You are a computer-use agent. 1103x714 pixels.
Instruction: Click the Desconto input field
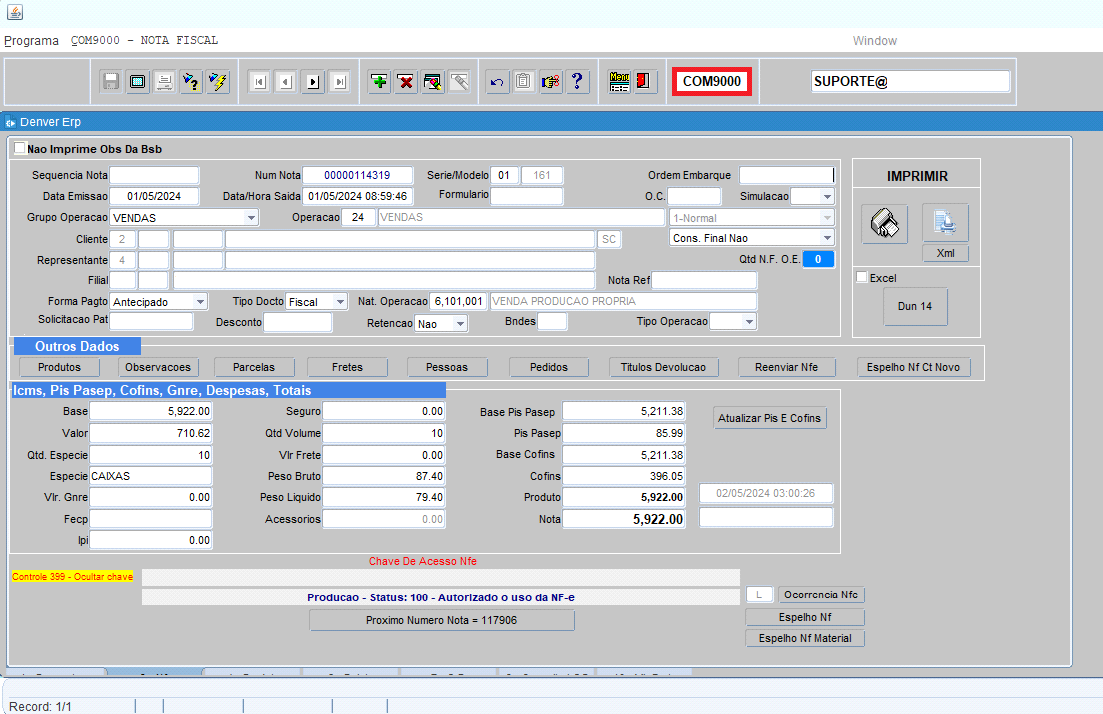point(298,322)
